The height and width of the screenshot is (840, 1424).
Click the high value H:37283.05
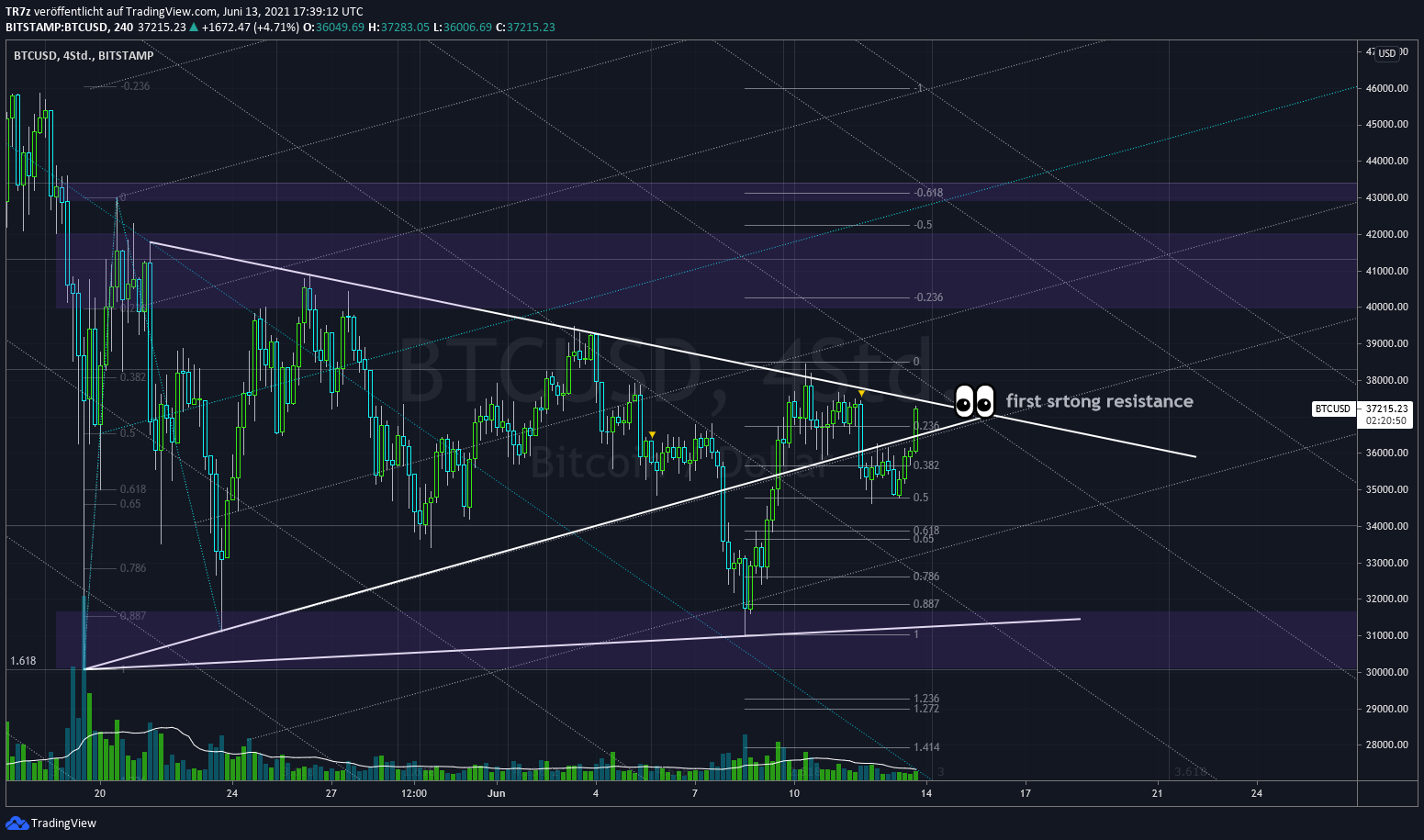pos(398,27)
